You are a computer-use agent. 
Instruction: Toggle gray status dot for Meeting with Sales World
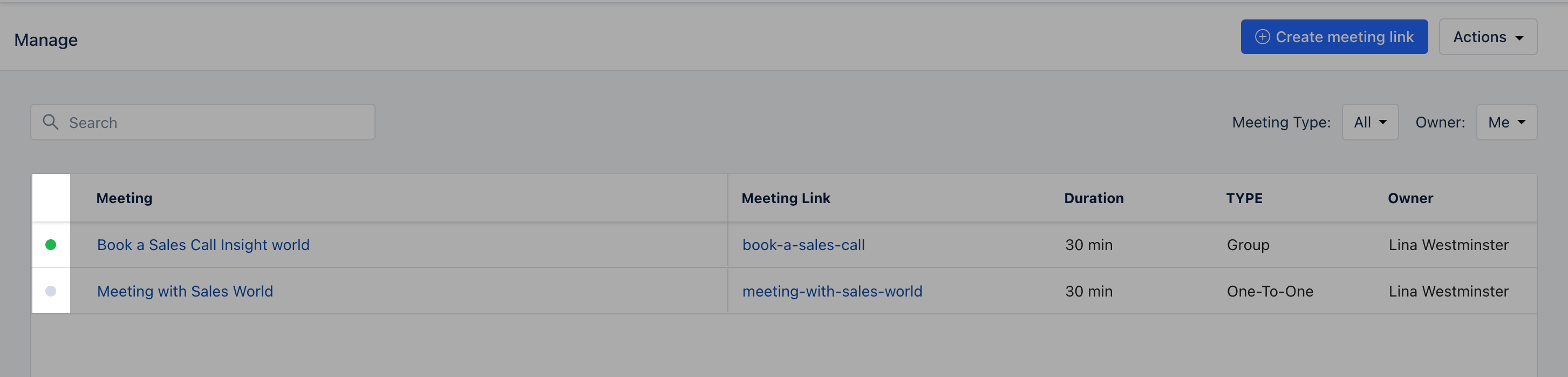tap(51, 291)
